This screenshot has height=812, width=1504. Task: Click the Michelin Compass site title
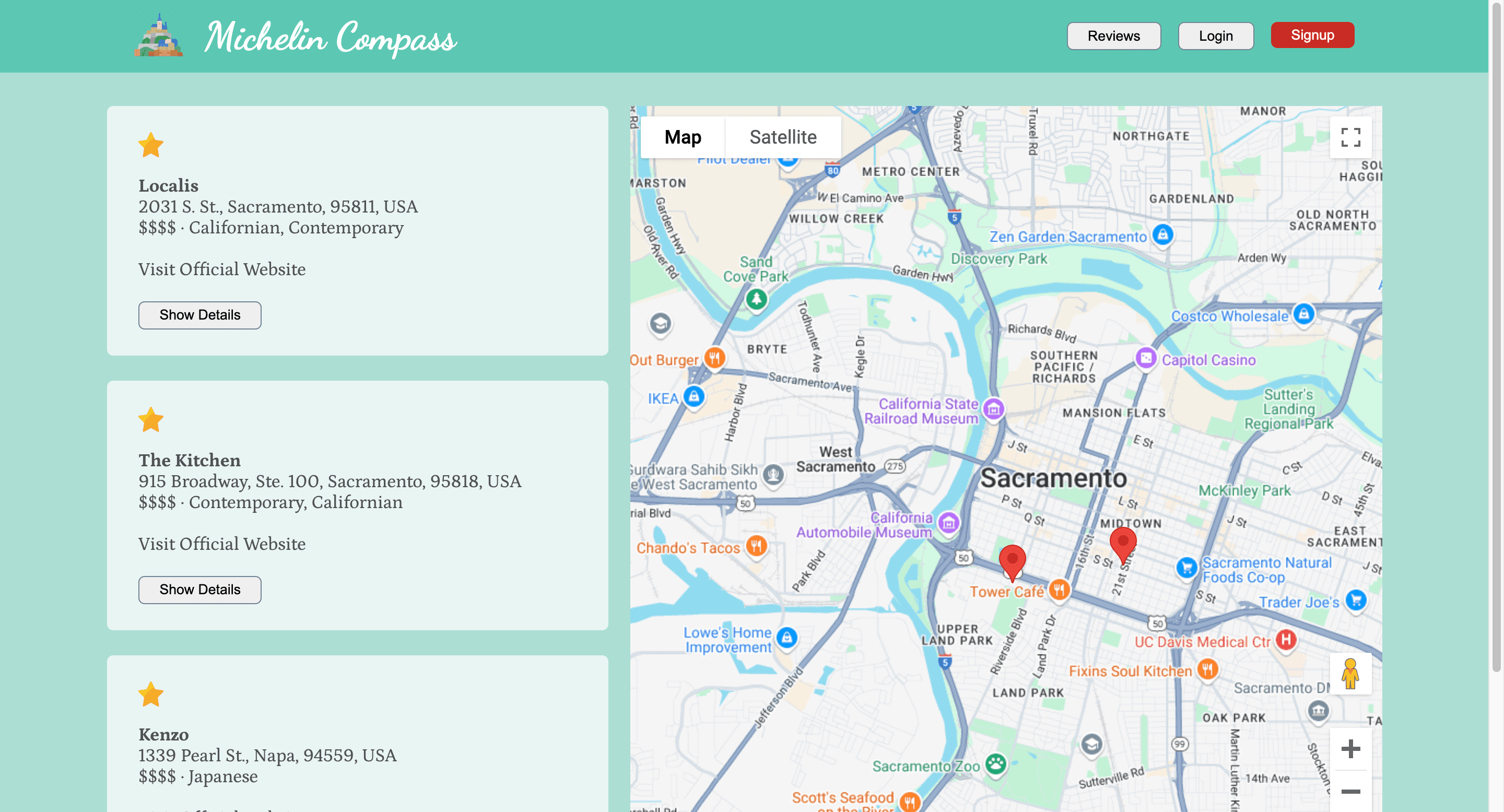point(331,38)
